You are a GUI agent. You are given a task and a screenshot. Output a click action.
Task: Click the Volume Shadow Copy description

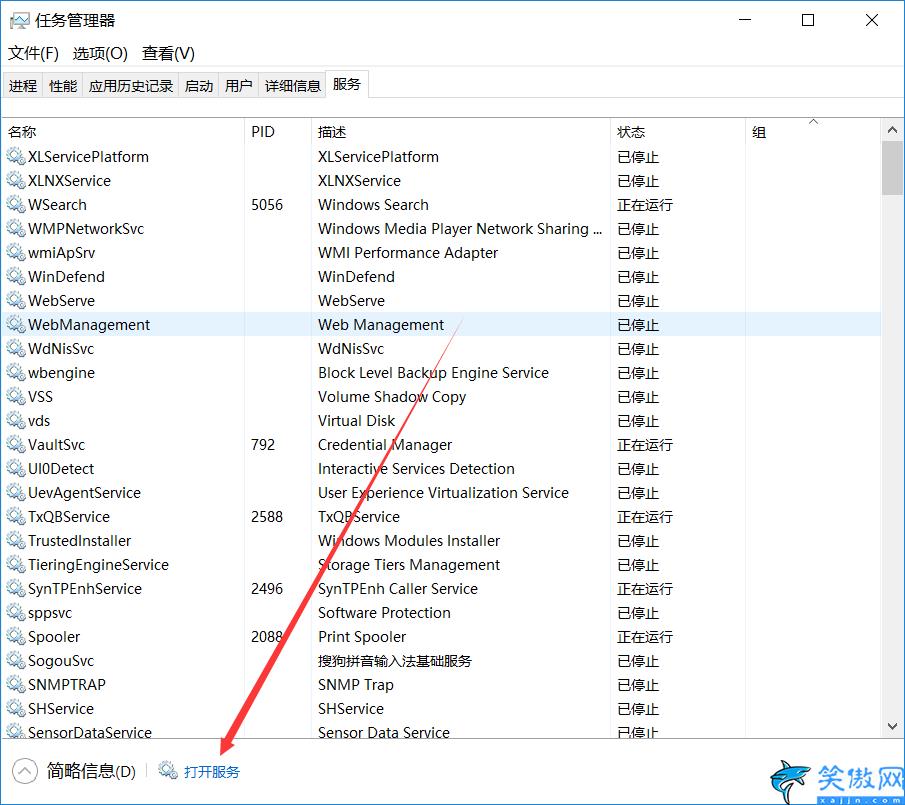tap(392, 396)
